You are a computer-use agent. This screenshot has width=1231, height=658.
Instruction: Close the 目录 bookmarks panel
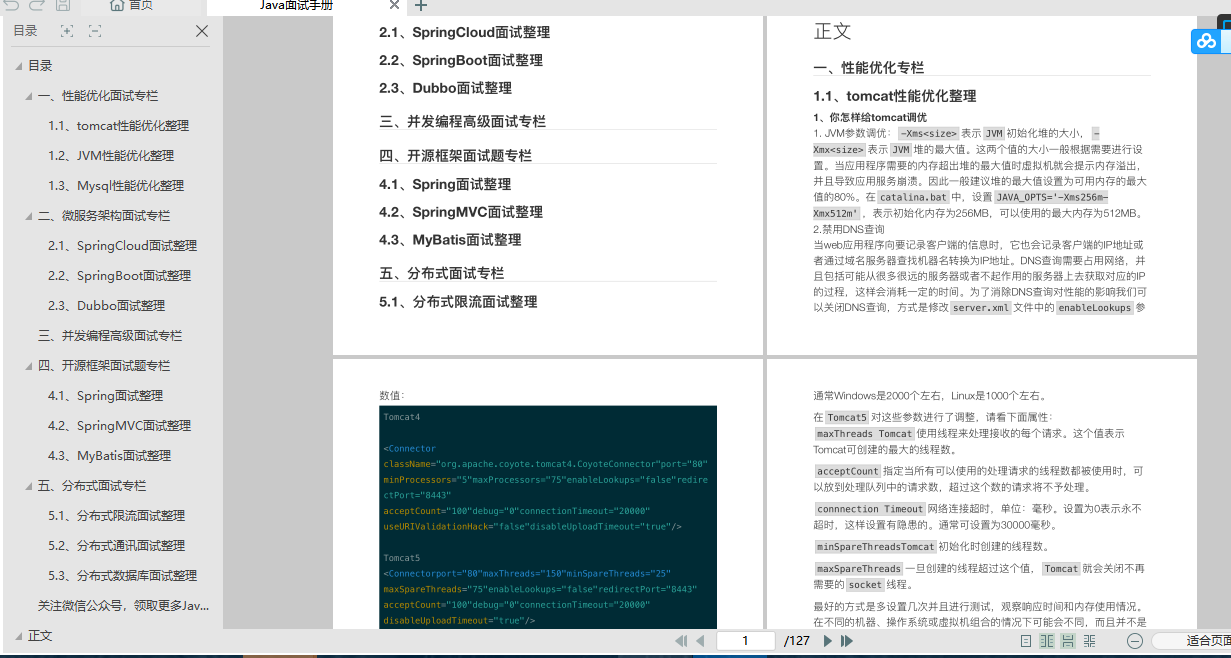coord(202,31)
